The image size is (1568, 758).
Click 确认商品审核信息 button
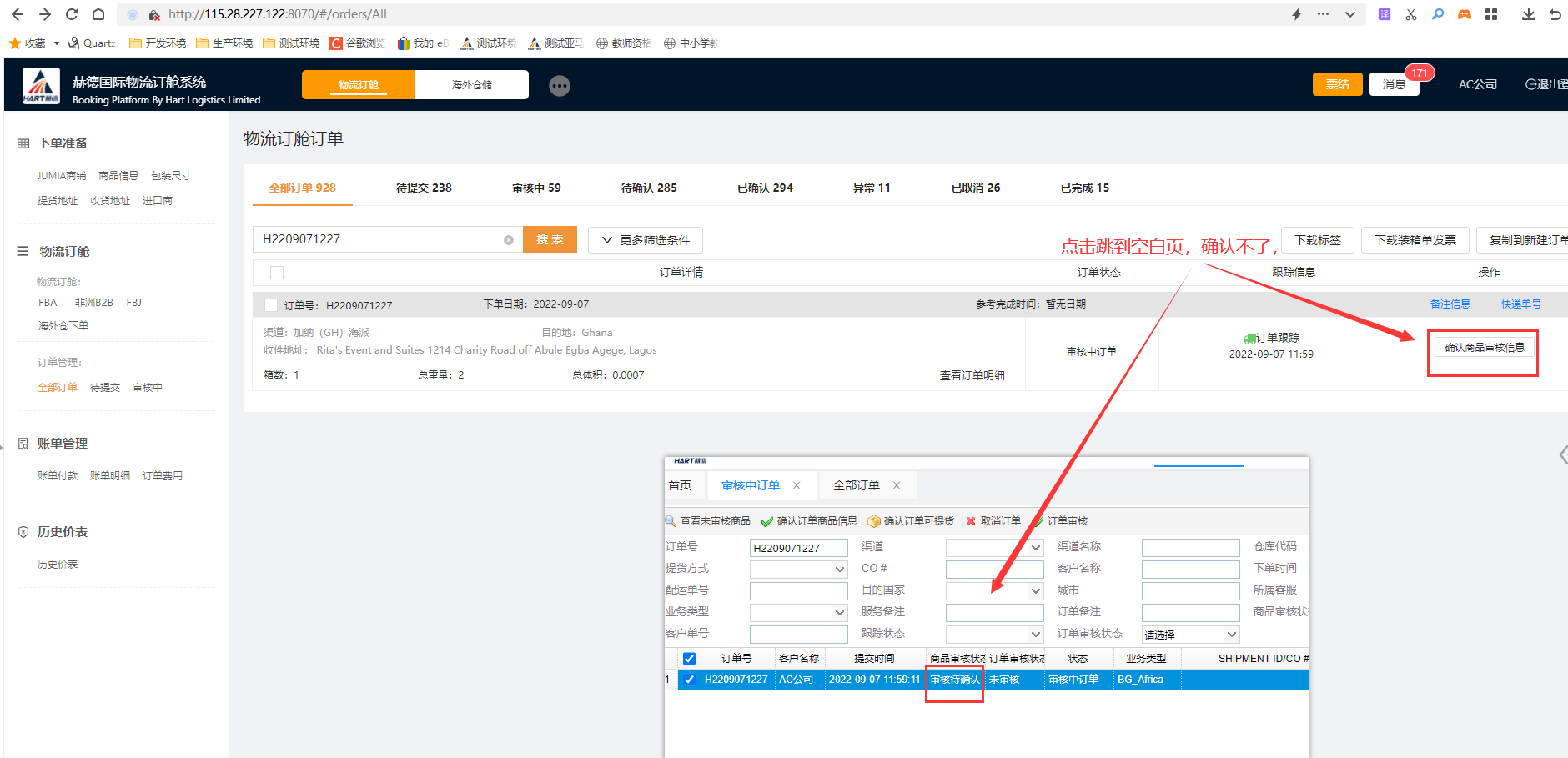coord(1484,348)
